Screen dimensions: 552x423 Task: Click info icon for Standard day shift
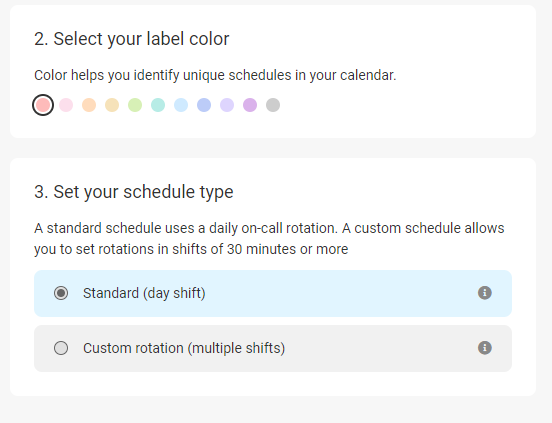tap(484, 293)
